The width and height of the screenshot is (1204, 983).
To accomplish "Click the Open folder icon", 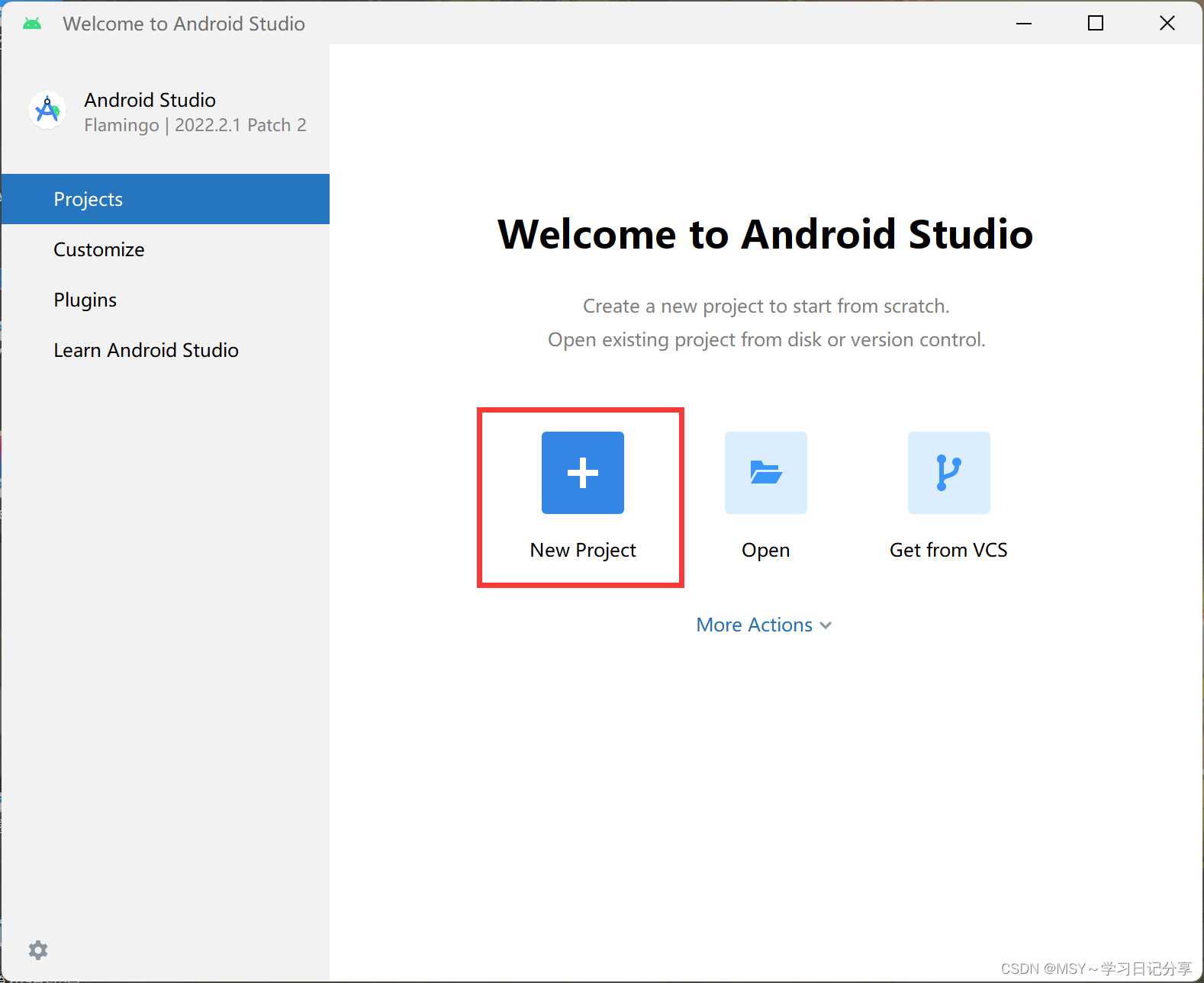I will [766, 473].
